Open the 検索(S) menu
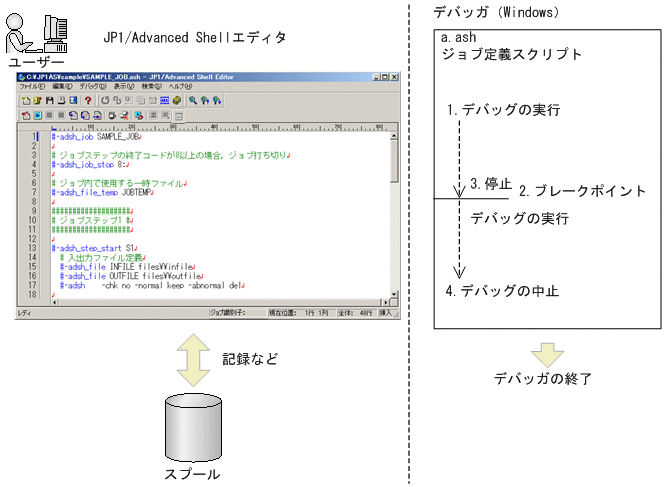The image size is (664, 487). coord(152,86)
